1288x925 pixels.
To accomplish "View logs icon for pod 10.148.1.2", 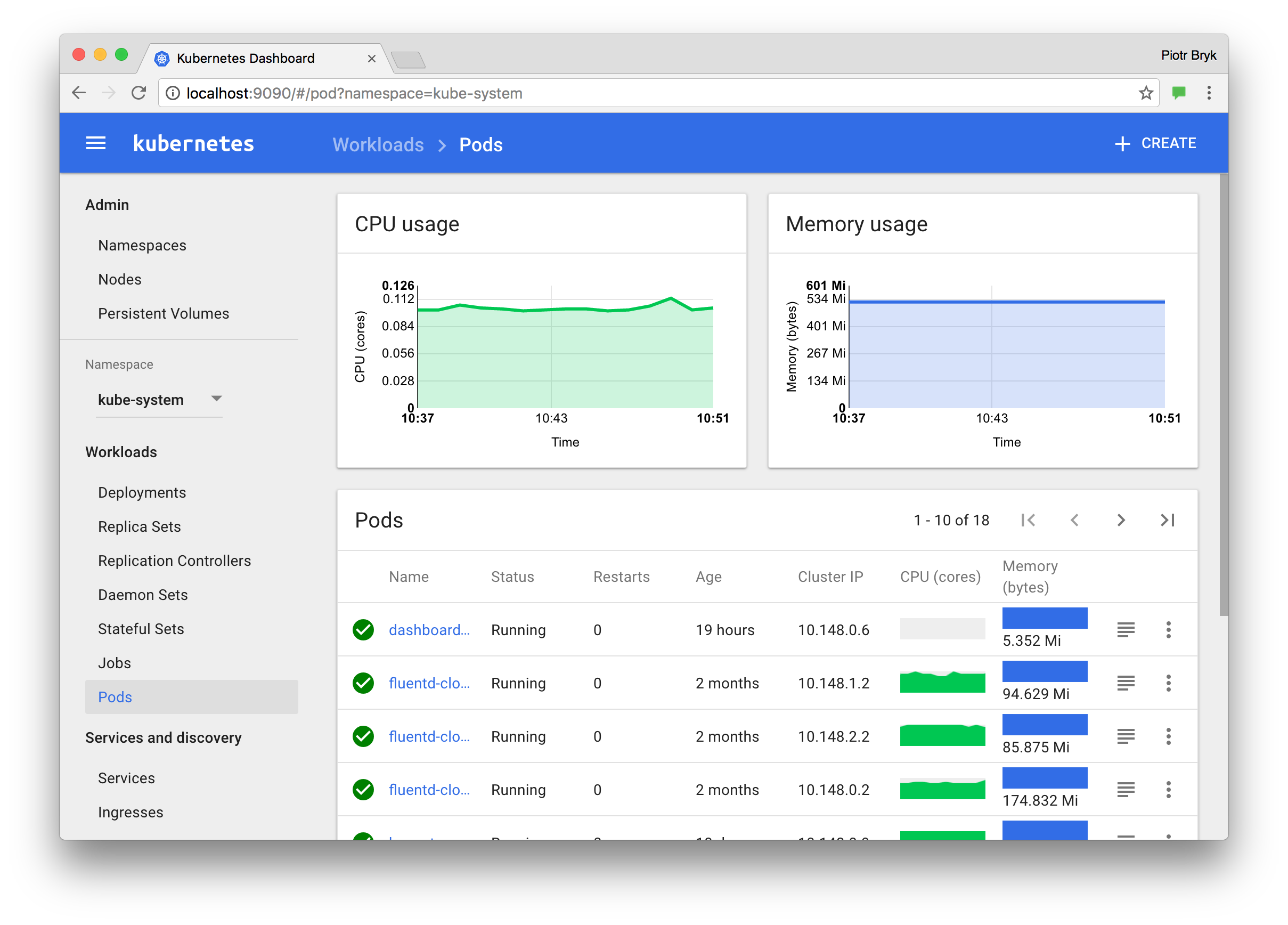I will coord(1126,683).
